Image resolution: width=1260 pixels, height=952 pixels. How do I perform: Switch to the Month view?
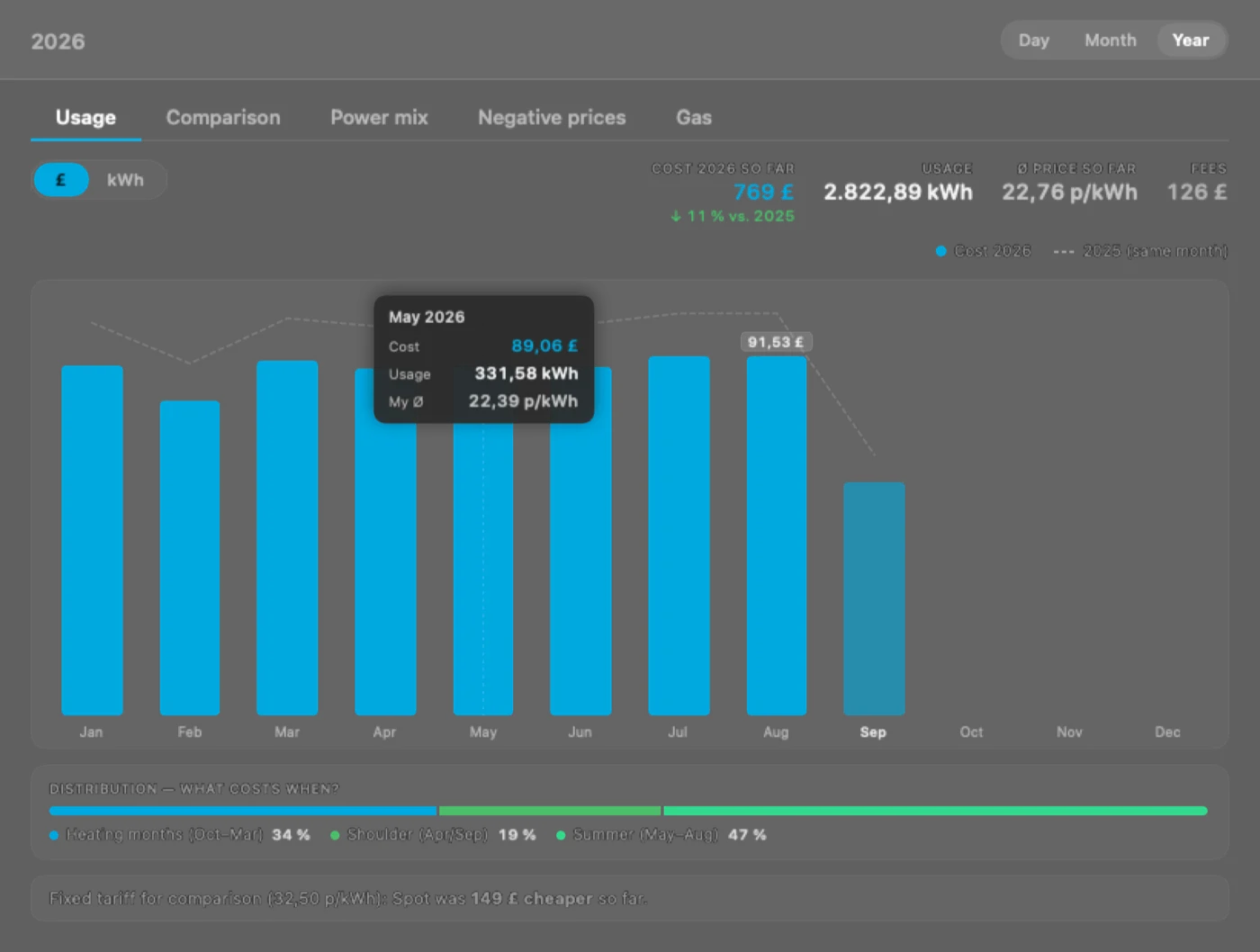[1110, 40]
